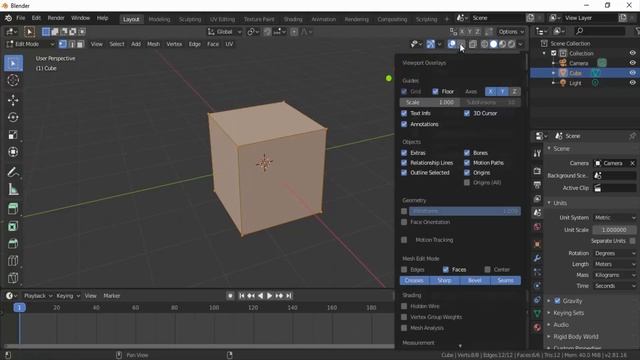This screenshot has width=640, height=360.
Task: Enable the Hidden Wire option
Action: pos(404,306)
